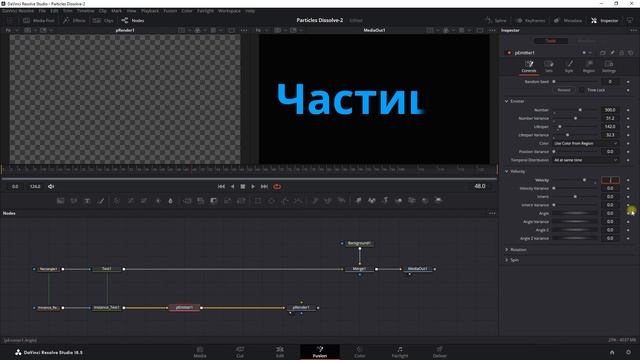Adjust the Velocity slider handle
The image size is (640, 360).
tap(584, 180)
